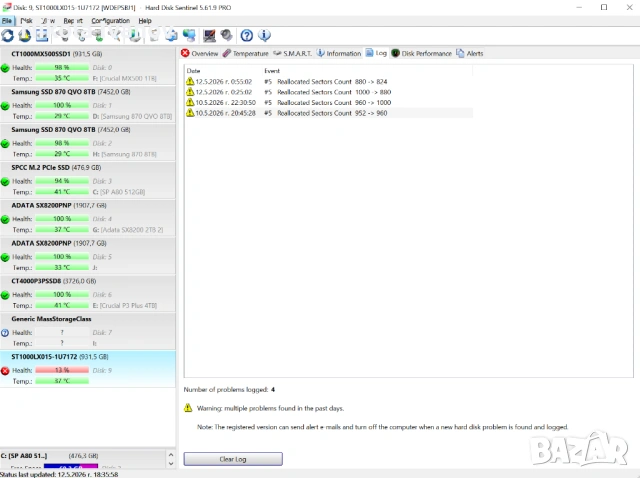Click the speaker toolbar icon
Screen dimensions: 640x478
[x=226, y=36]
